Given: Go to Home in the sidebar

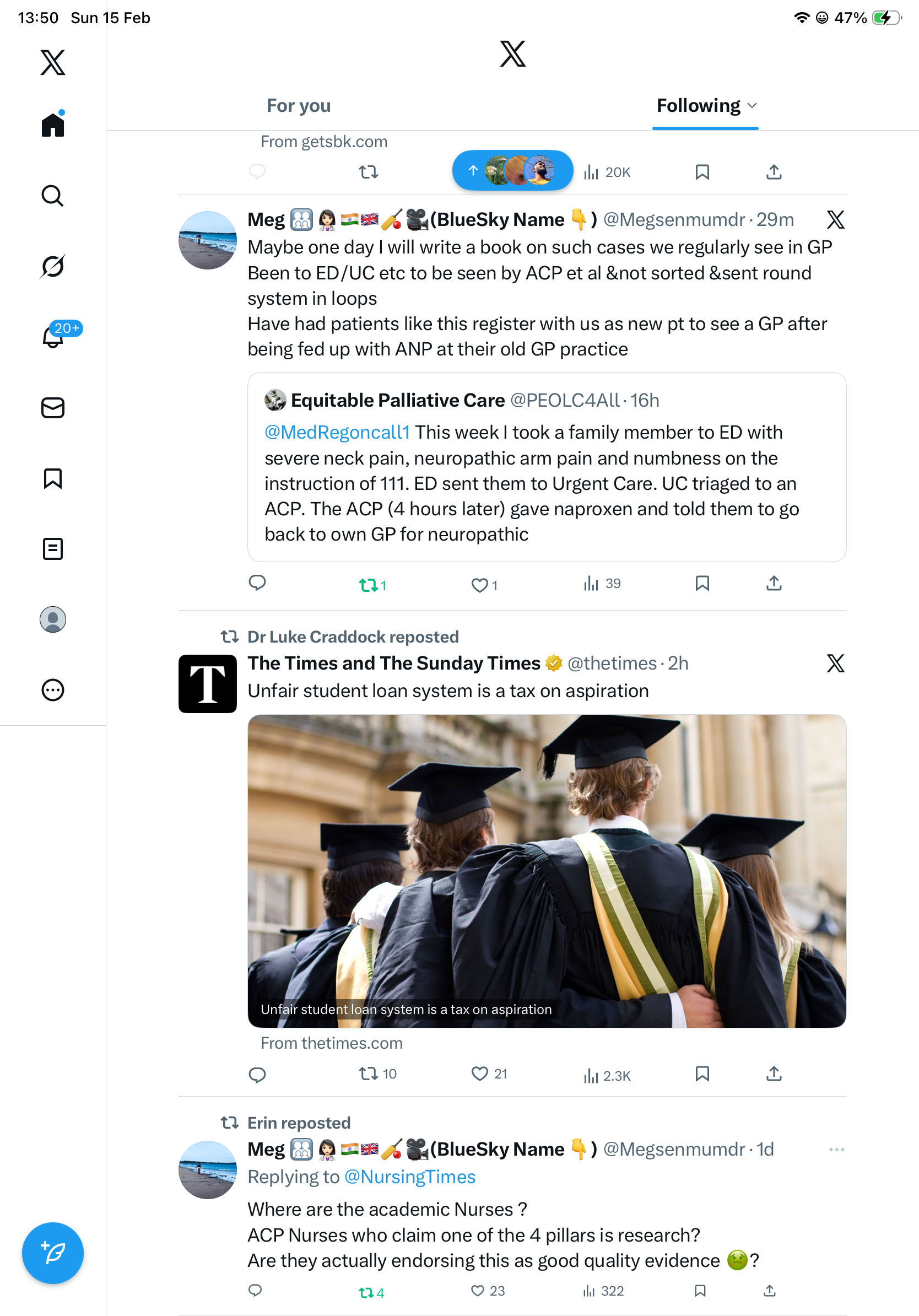Looking at the screenshot, I should (52, 125).
